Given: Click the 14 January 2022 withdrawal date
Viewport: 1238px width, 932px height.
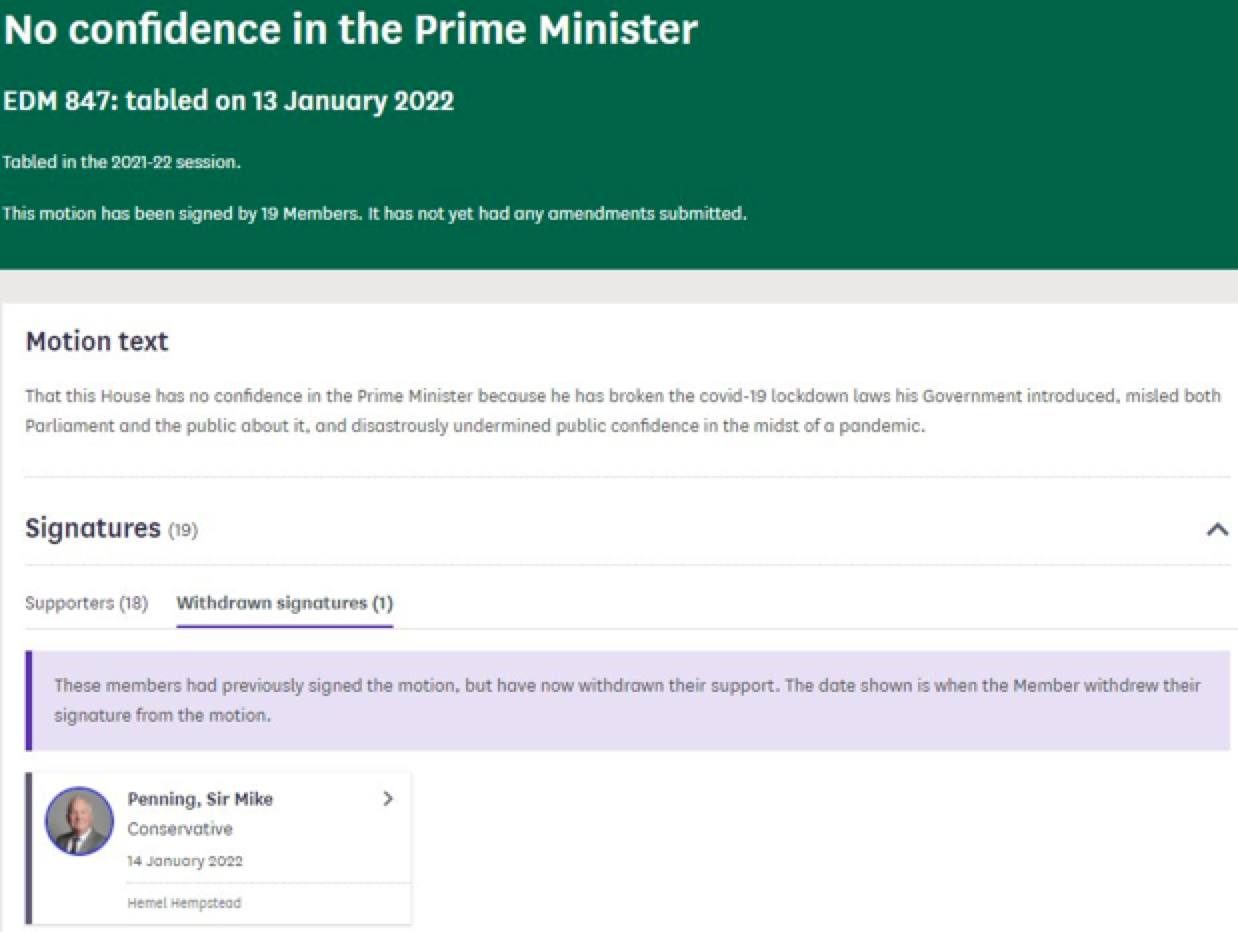Looking at the screenshot, I should coord(185,861).
